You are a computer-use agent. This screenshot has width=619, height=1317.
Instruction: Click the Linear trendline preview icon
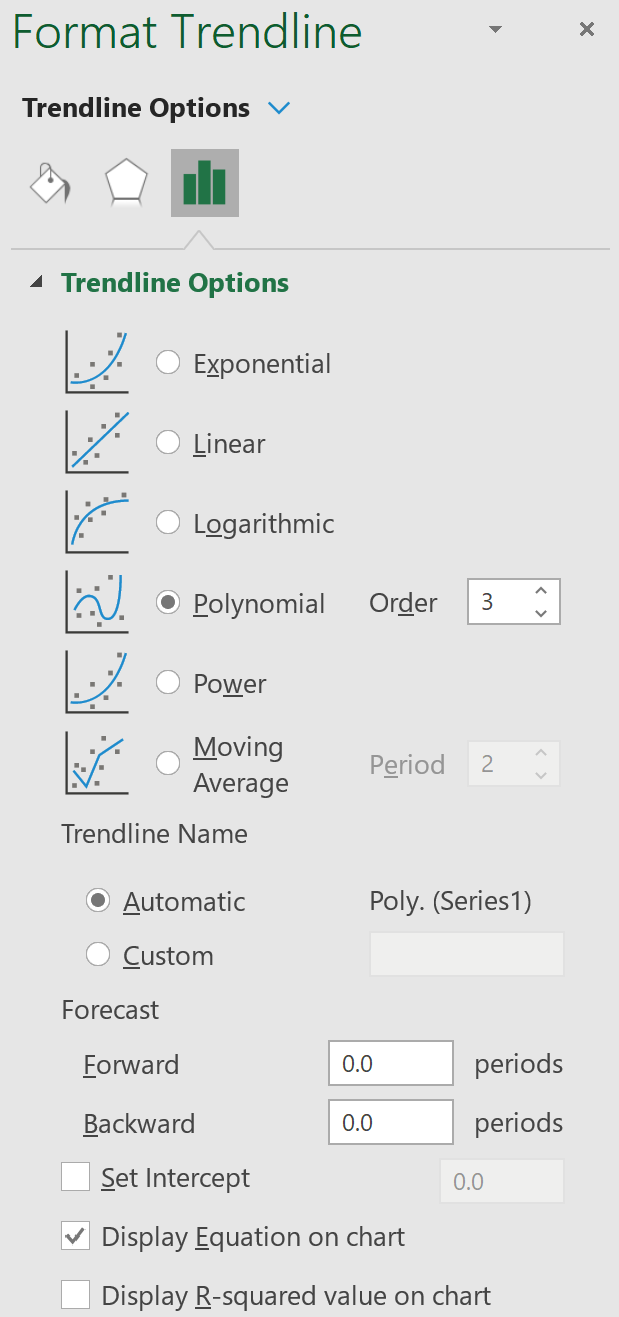pyautogui.click(x=96, y=441)
